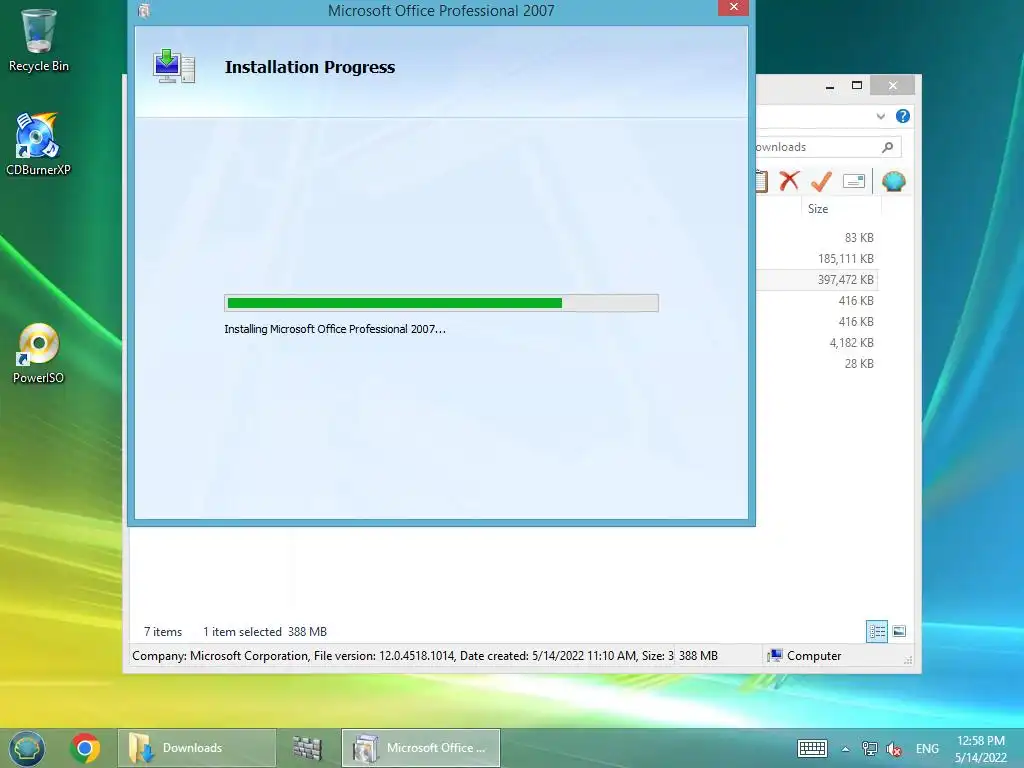
Task: Open the taskbar clock and date
Action: (980, 748)
